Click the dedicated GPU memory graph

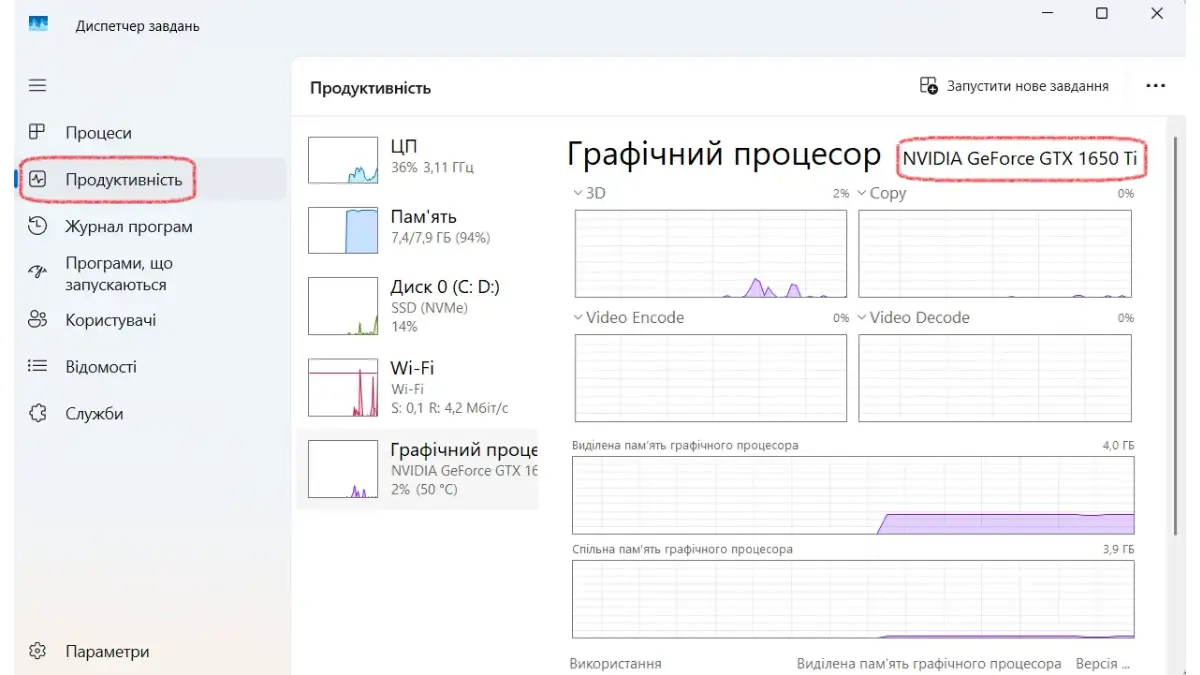click(x=853, y=495)
